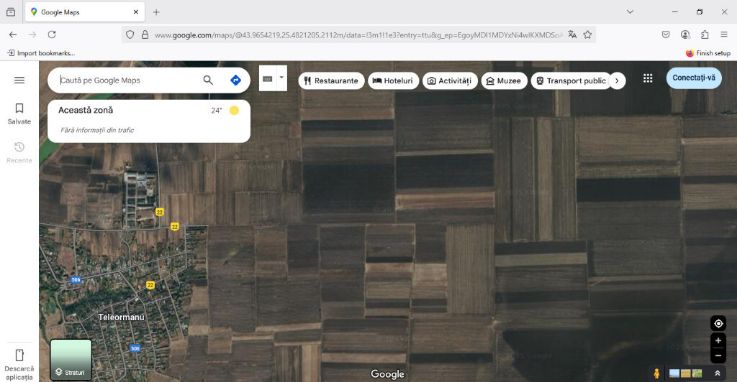The image size is (737, 382).
Task: Open Salvate saved places
Action: [x=19, y=114]
